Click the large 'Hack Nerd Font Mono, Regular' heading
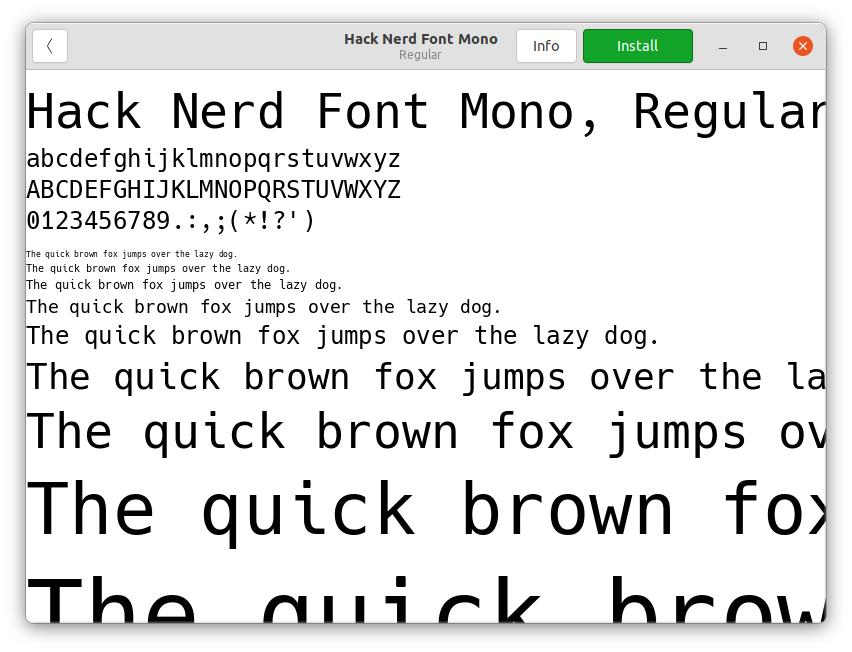This screenshot has height=652, width=852. pyautogui.click(x=426, y=112)
